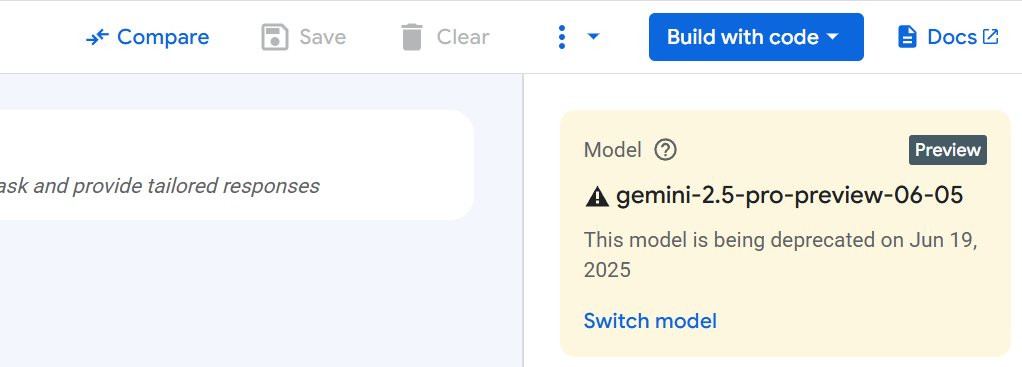
Task: Click the deprecation warning triangle icon
Action: 597,196
